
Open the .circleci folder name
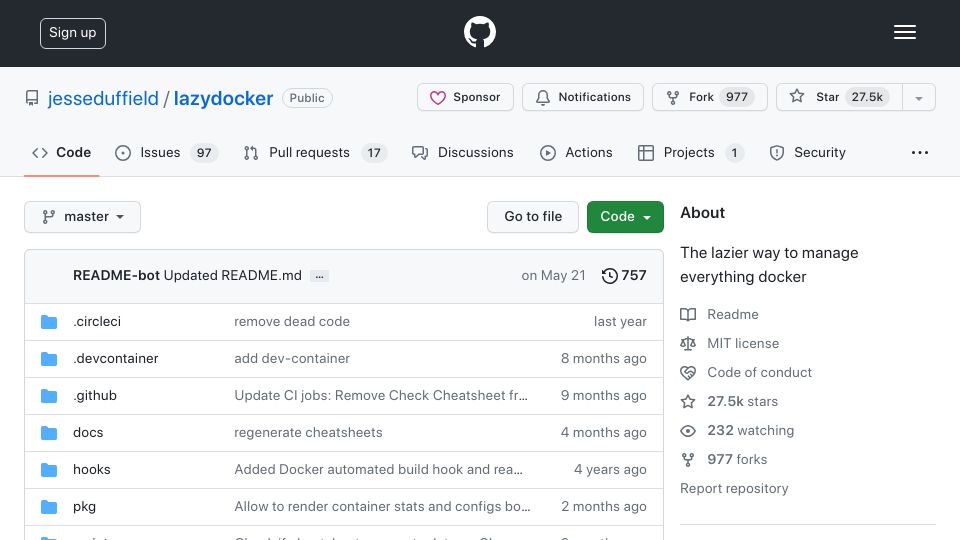(97, 321)
